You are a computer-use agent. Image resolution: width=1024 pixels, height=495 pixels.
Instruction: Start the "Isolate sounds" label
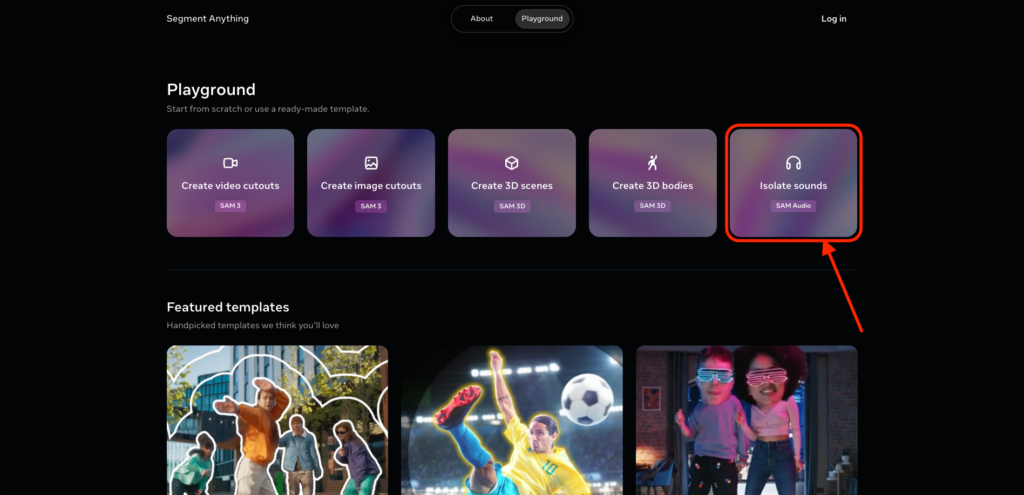click(793, 186)
